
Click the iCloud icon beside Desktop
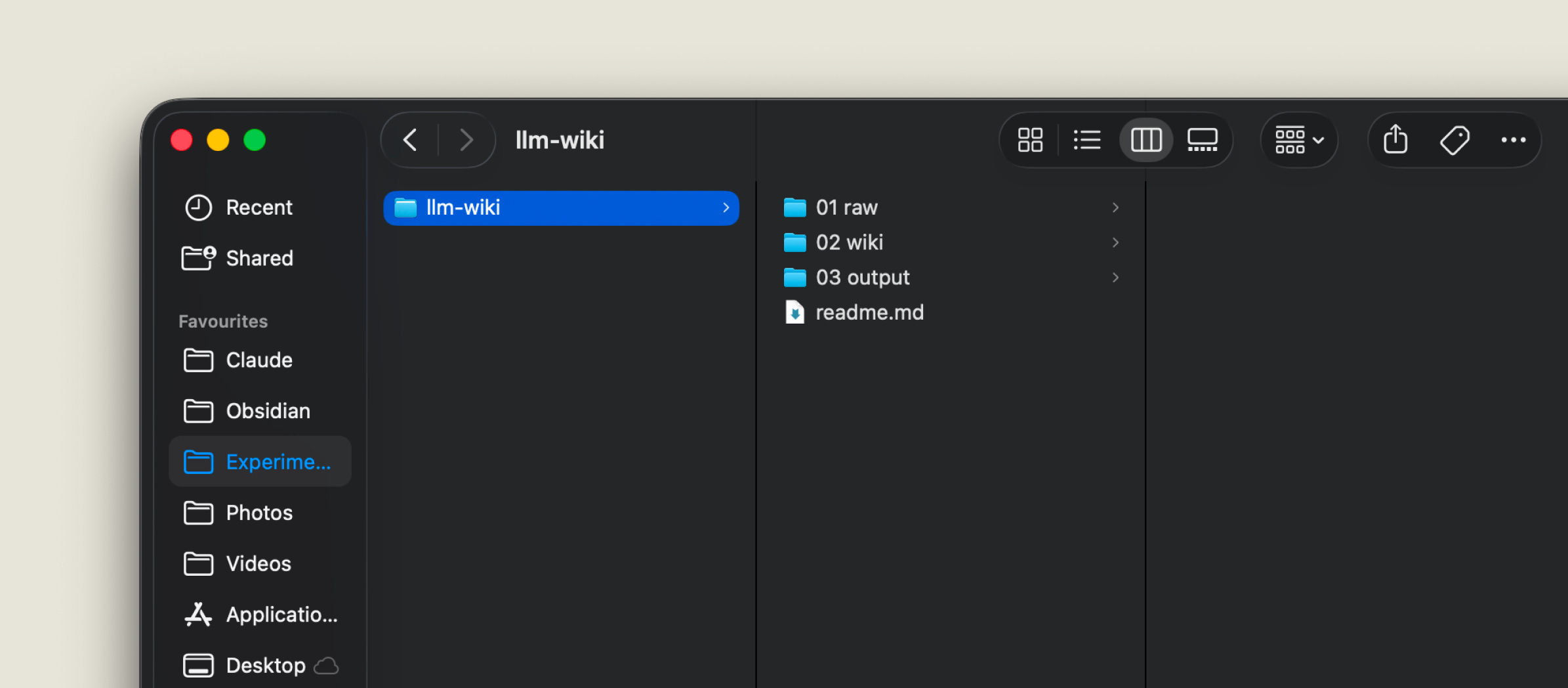[326, 666]
